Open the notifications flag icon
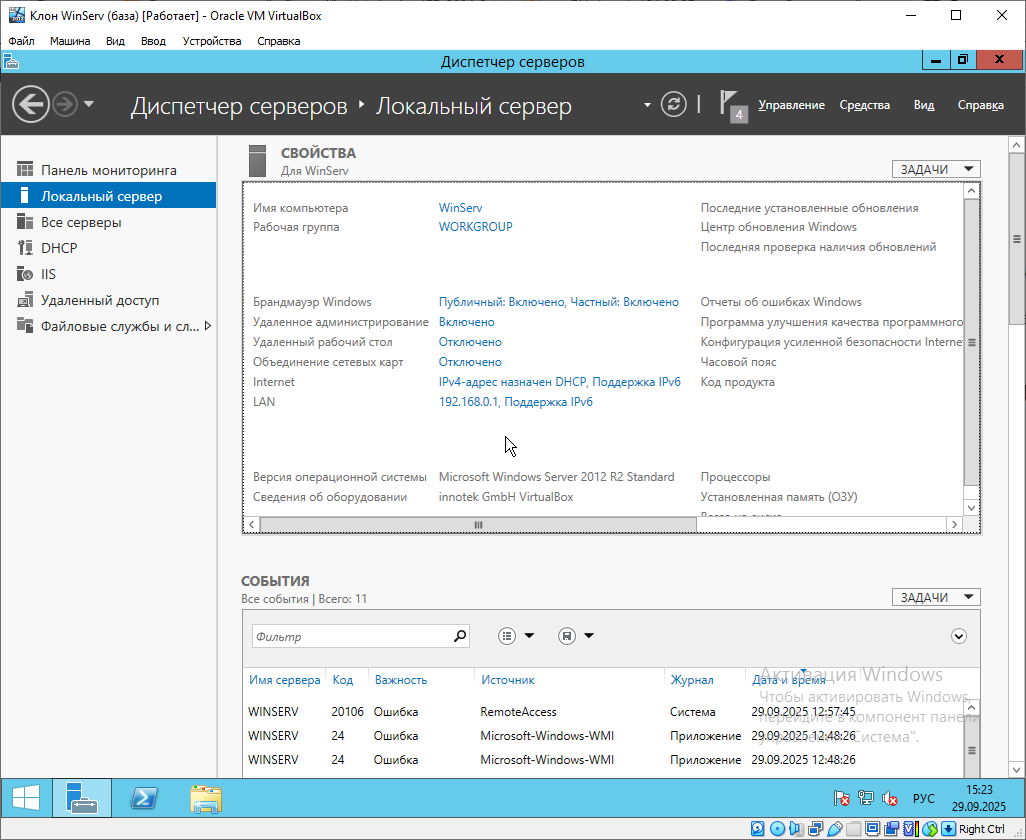Screen dimensions: 1026x840 click(733, 105)
